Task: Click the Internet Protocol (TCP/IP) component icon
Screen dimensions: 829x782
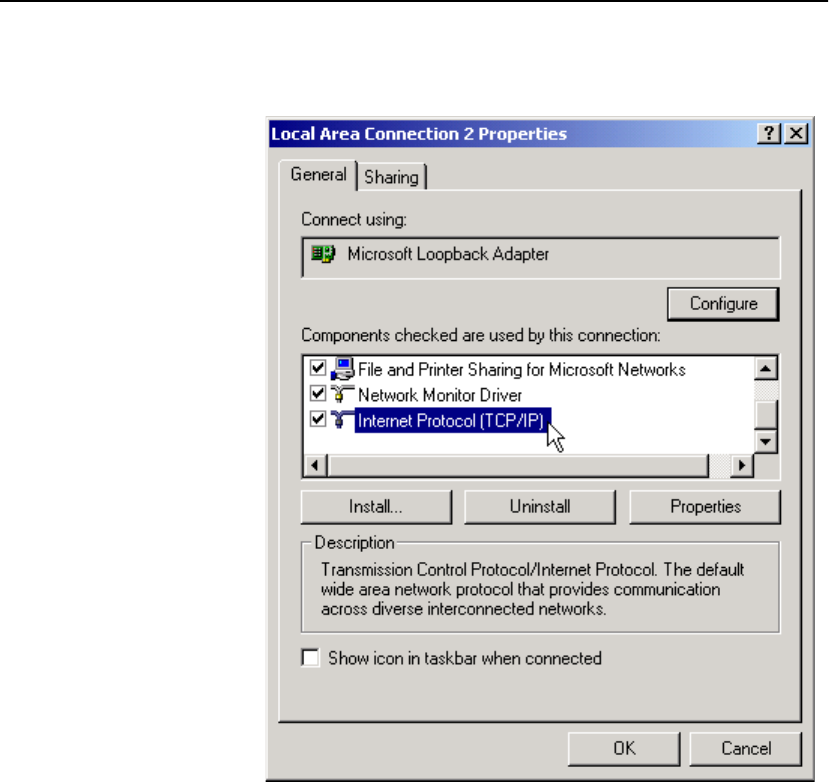Action: (x=343, y=420)
